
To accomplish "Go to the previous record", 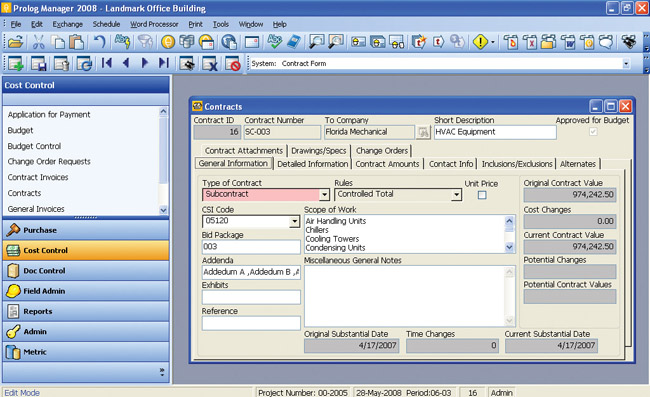I will [126, 63].
